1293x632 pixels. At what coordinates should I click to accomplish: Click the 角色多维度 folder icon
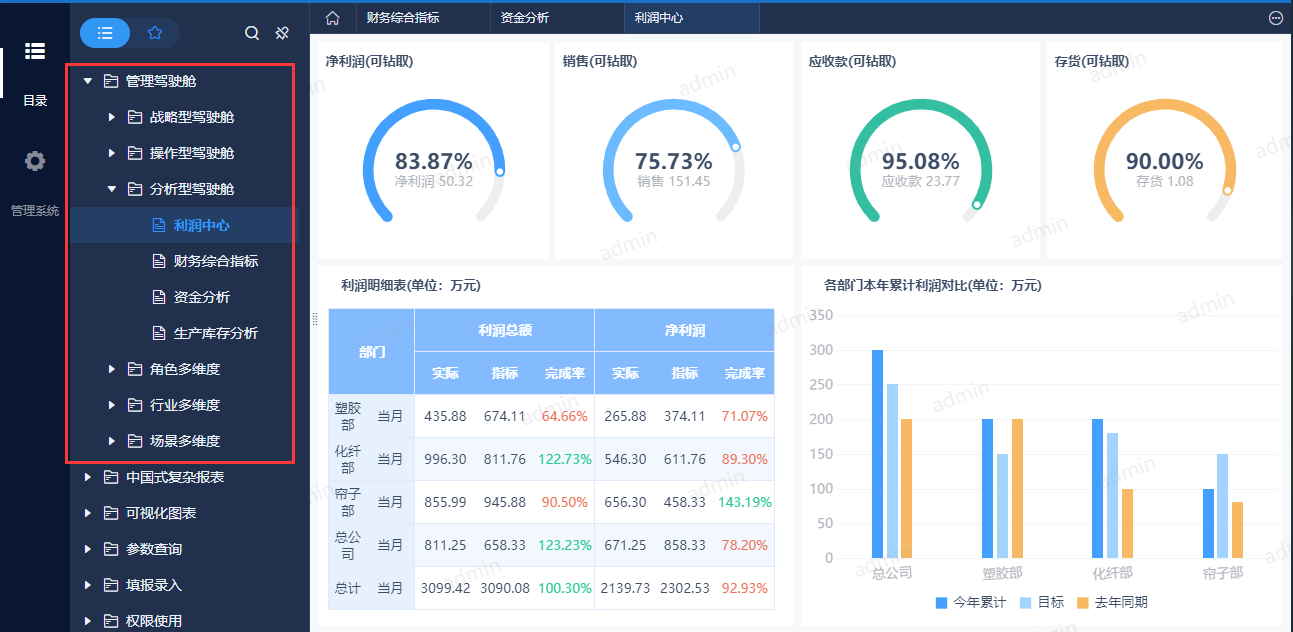[x=135, y=369]
